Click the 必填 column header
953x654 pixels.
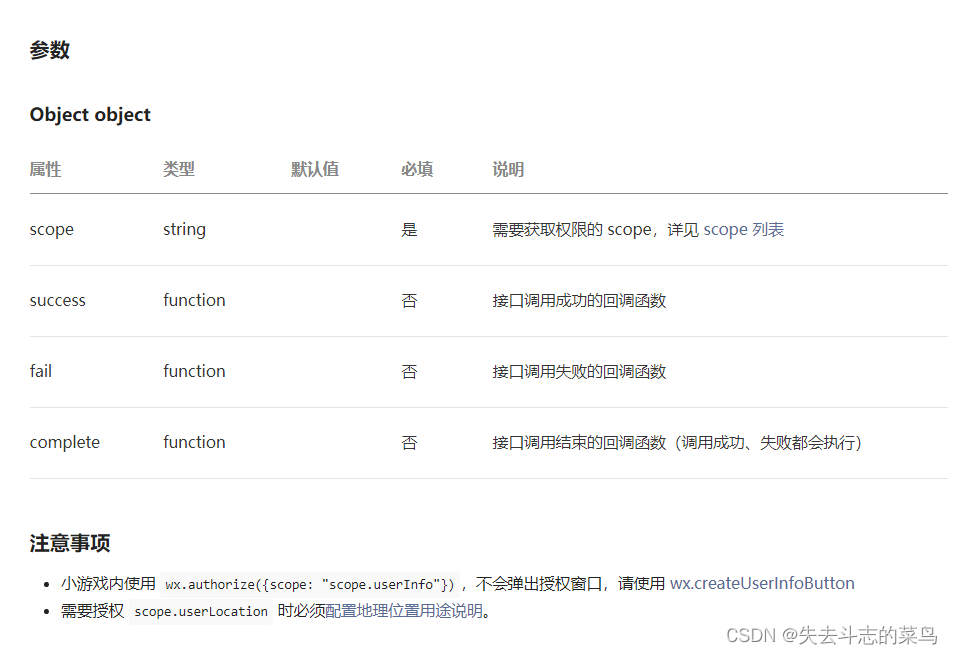[417, 170]
